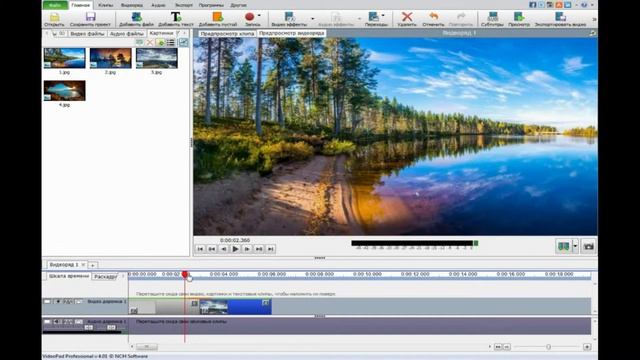Switch media bin to thumbnail view icon
Image resolution: width=640 pixels, height=360 pixels.
click(x=183, y=43)
